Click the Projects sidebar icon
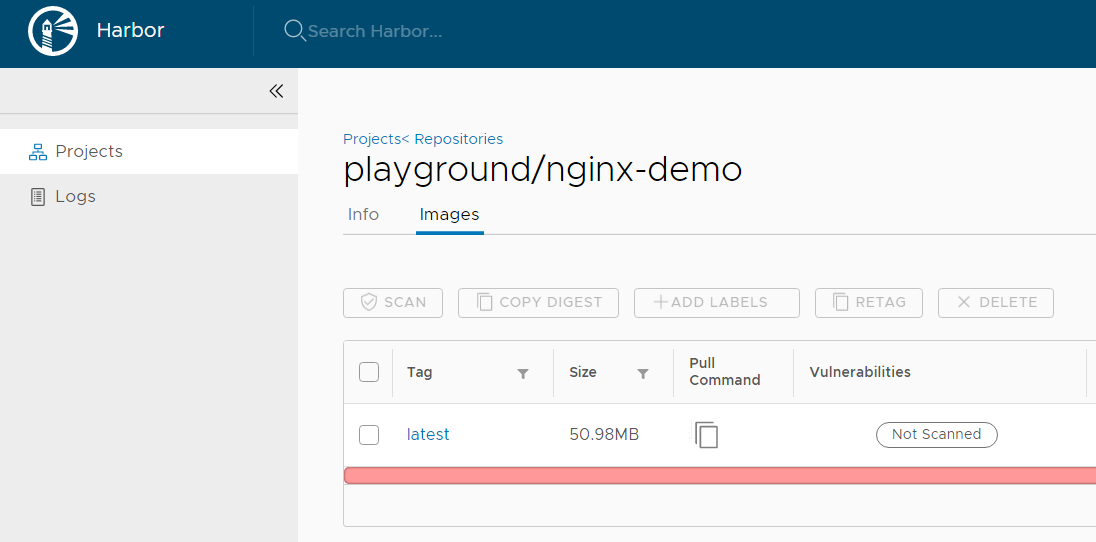 (x=38, y=152)
